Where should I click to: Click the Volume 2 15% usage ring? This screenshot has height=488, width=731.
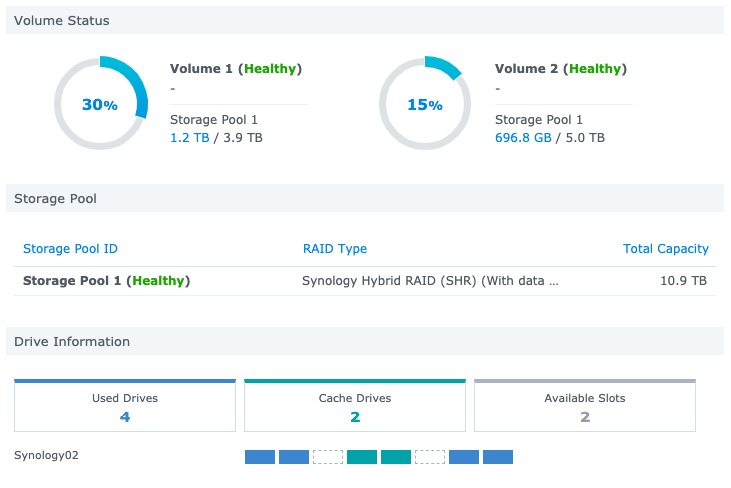tap(425, 105)
